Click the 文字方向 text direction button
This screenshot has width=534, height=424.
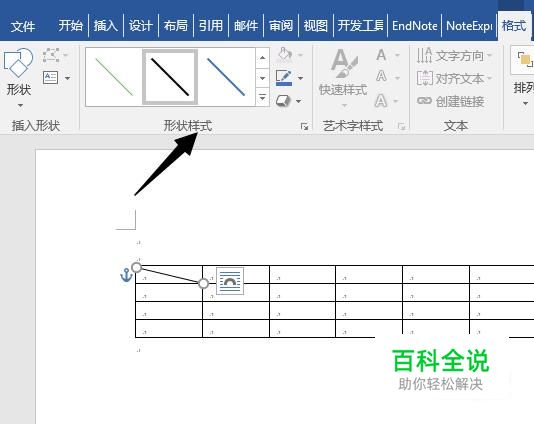pyautogui.click(x=455, y=56)
